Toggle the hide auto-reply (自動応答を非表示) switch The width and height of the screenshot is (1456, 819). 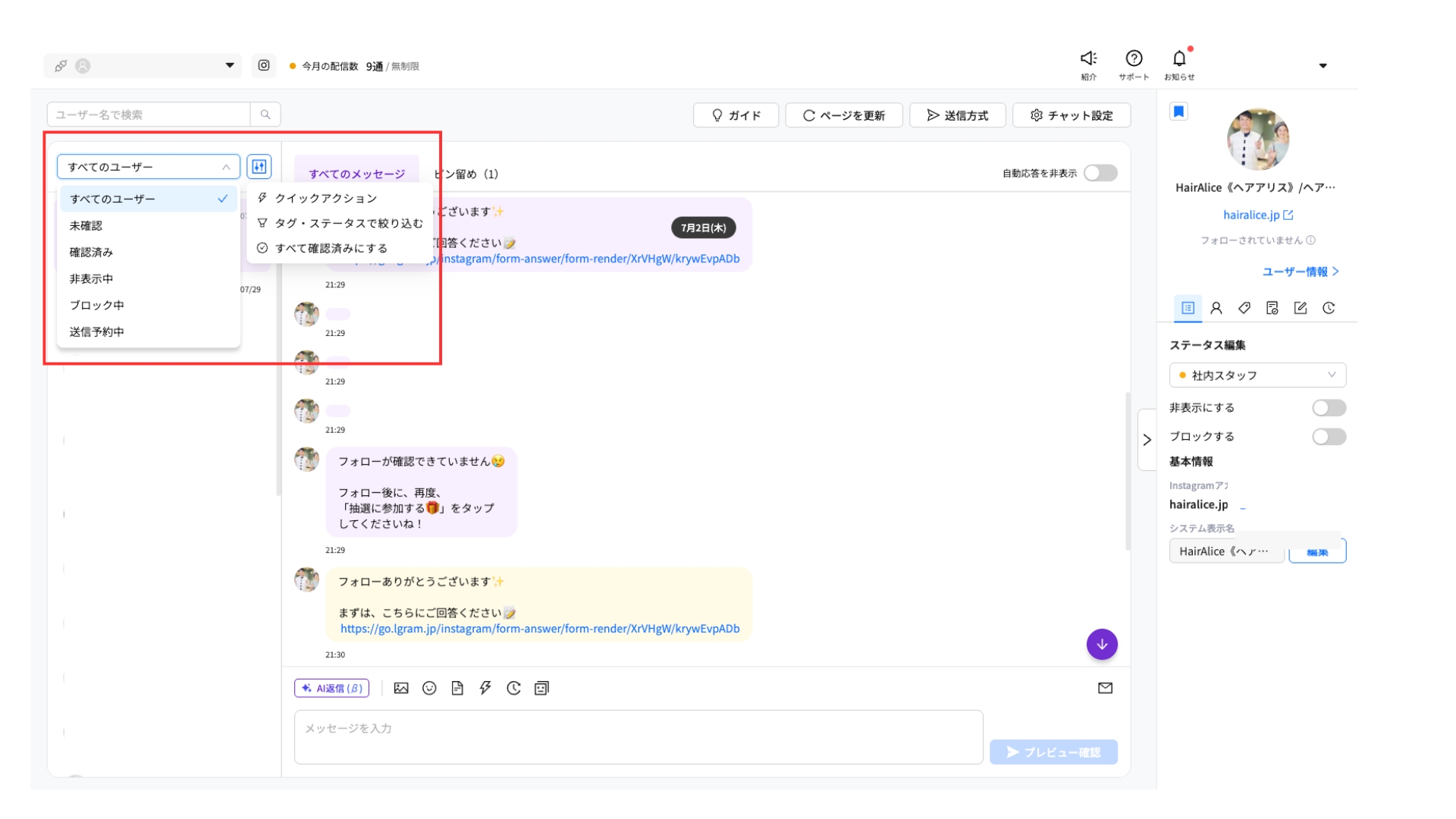(x=1100, y=174)
